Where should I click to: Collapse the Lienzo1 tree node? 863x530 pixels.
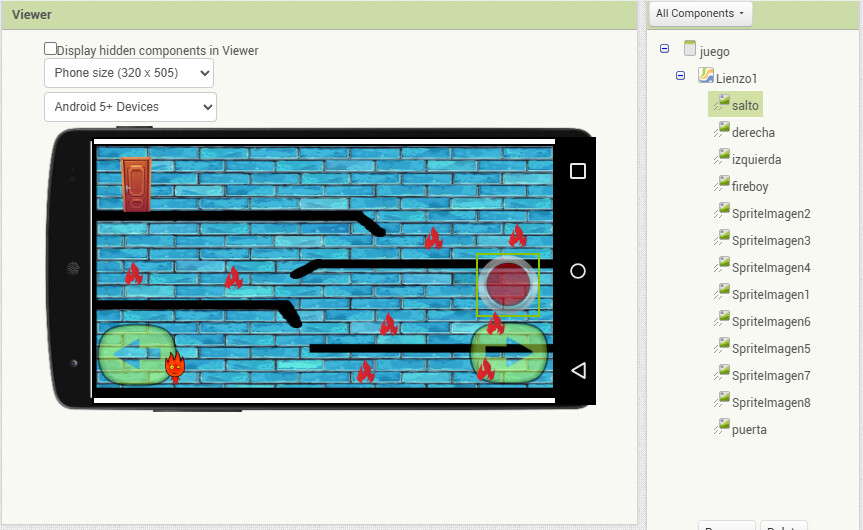pos(680,75)
